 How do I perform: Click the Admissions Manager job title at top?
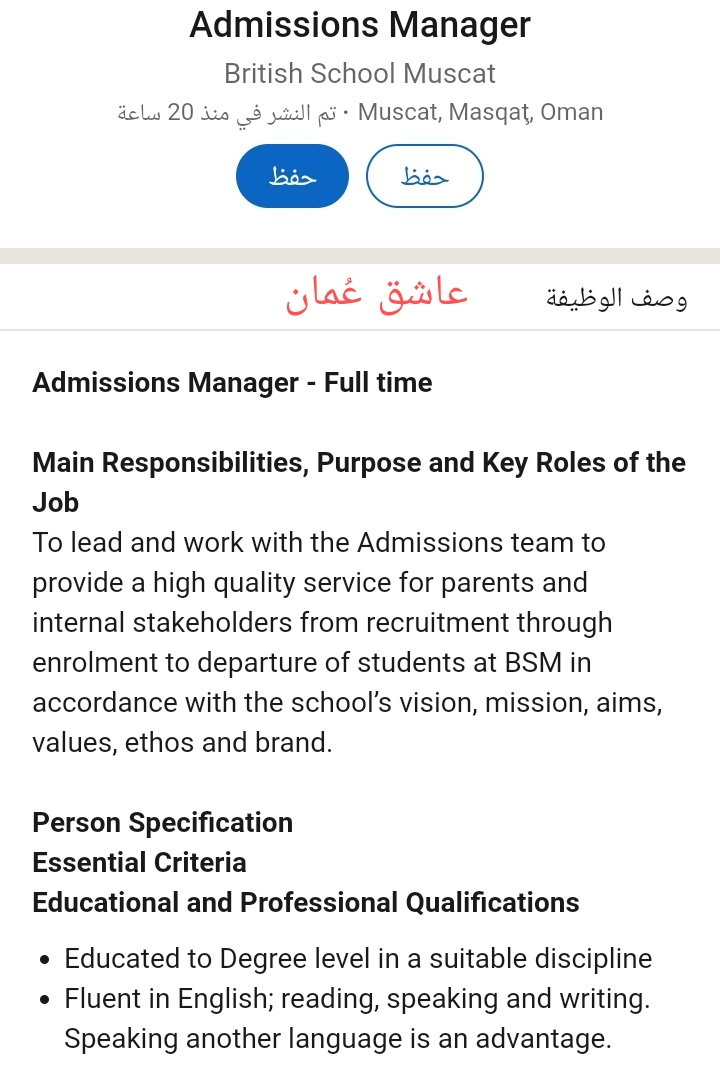coord(360,26)
